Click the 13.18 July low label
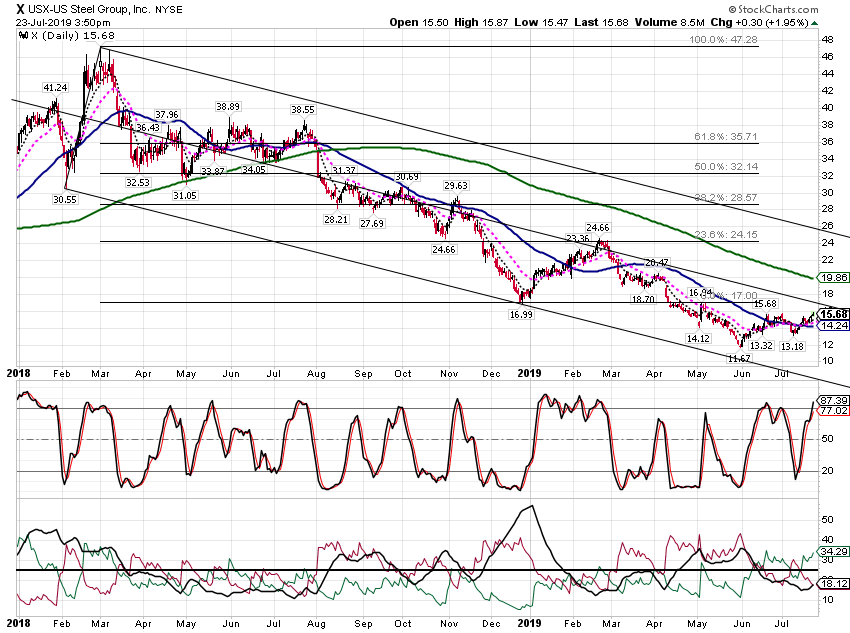This screenshot has width=850, height=633. point(792,346)
